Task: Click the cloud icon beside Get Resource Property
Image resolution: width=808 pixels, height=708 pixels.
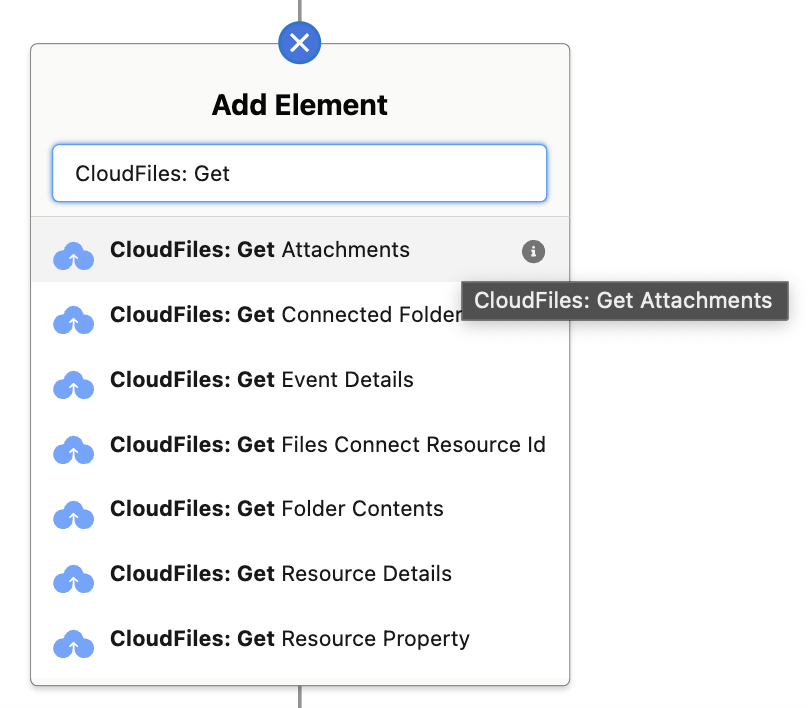Action: point(73,644)
